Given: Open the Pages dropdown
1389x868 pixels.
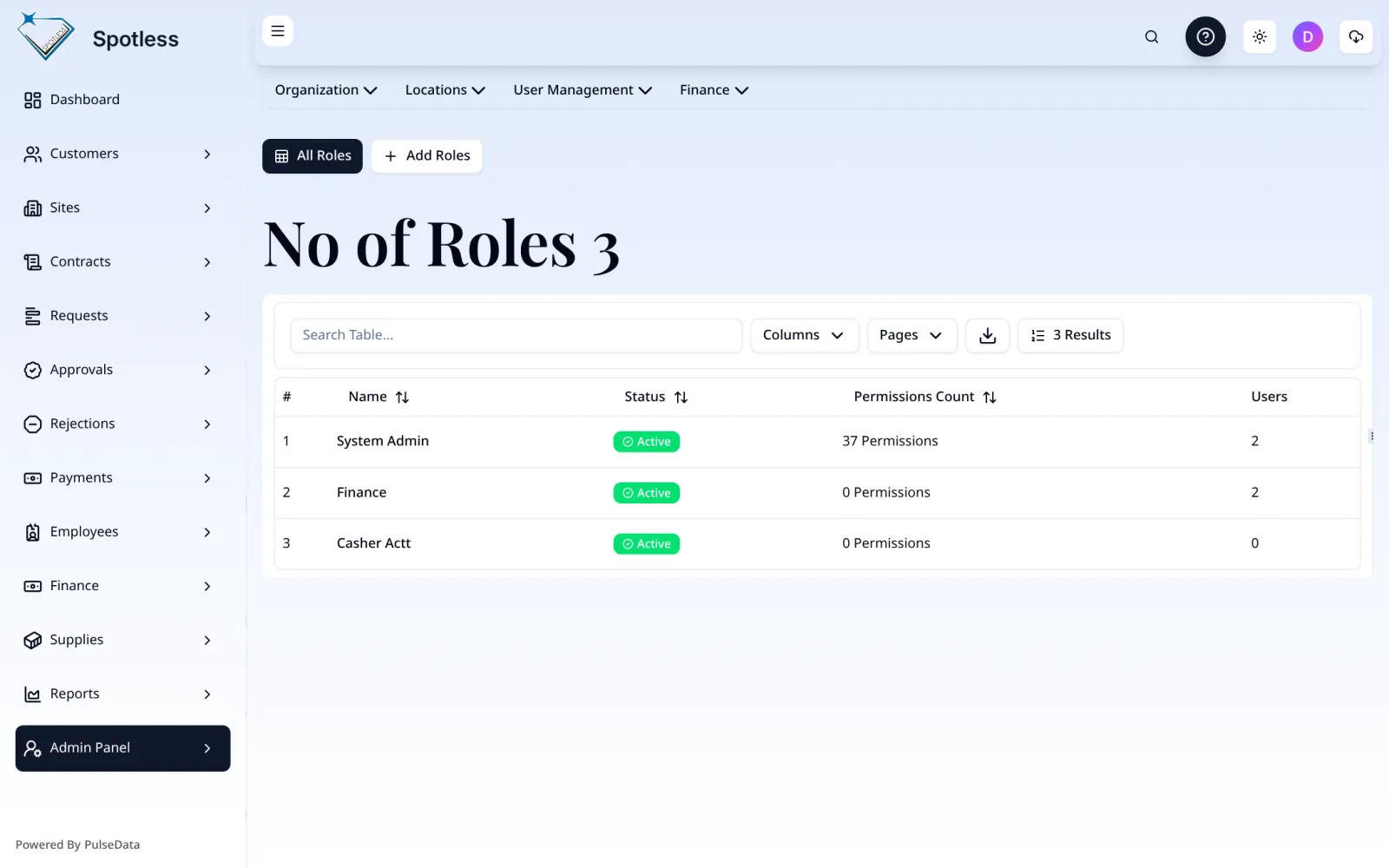Looking at the screenshot, I should (x=912, y=336).
